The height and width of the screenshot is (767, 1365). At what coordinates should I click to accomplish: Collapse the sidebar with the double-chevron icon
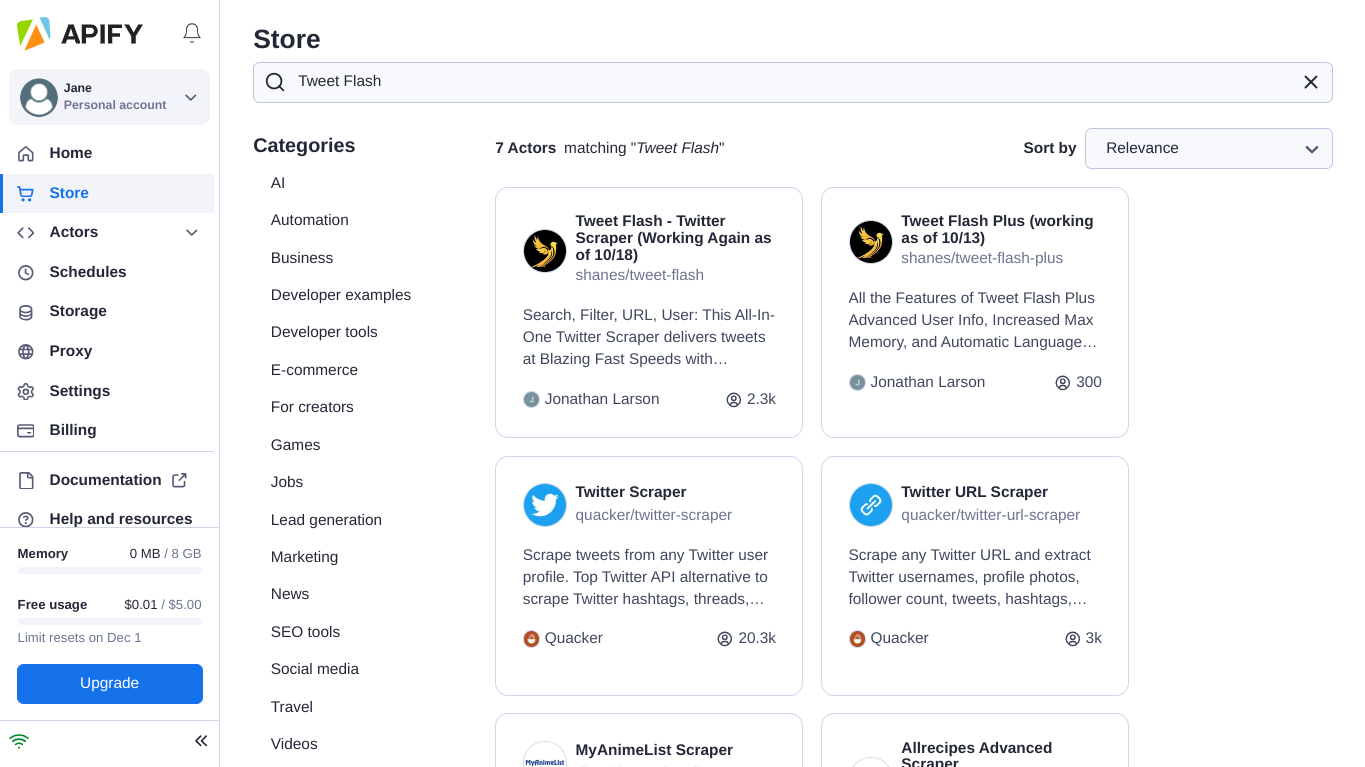[200, 741]
